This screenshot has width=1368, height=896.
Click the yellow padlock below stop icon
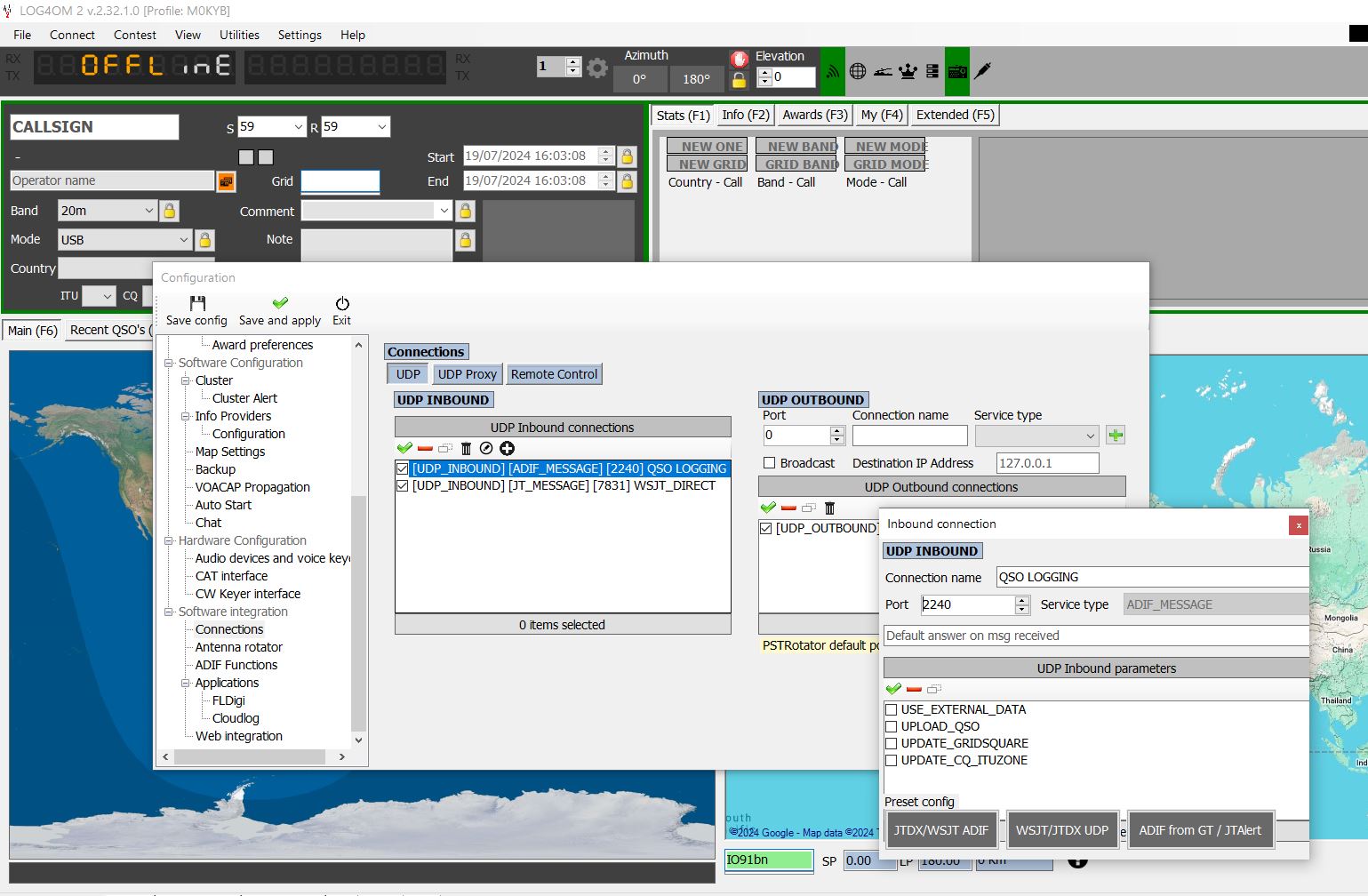(739, 80)
